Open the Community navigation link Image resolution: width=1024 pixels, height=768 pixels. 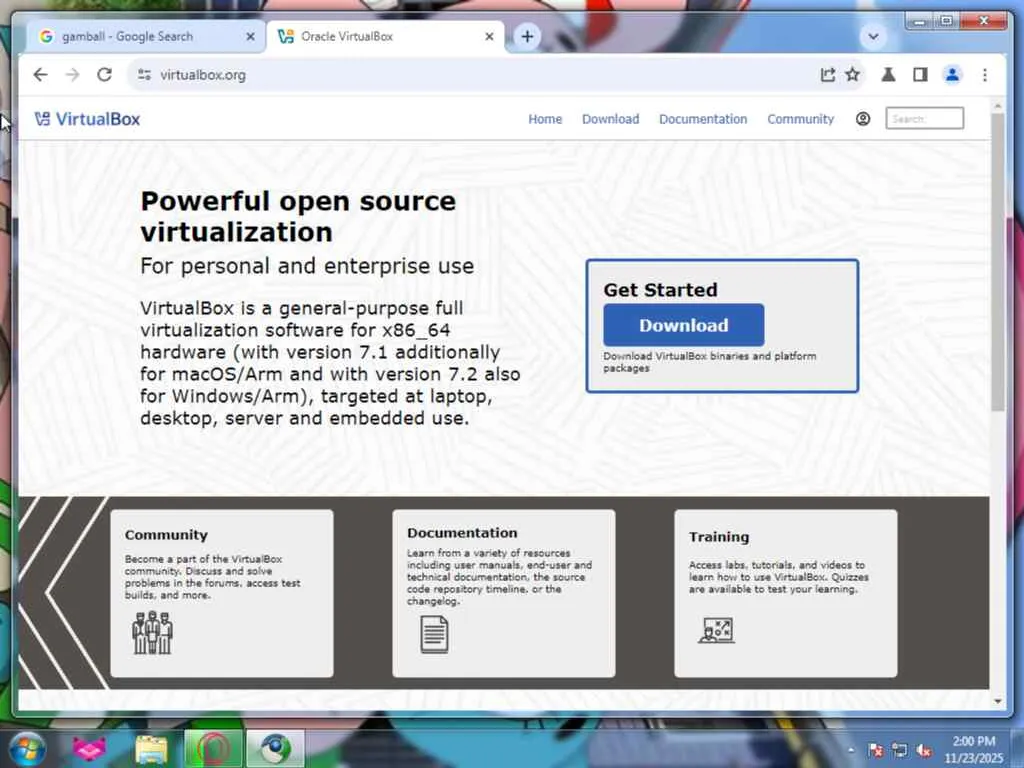click(801, 119)
